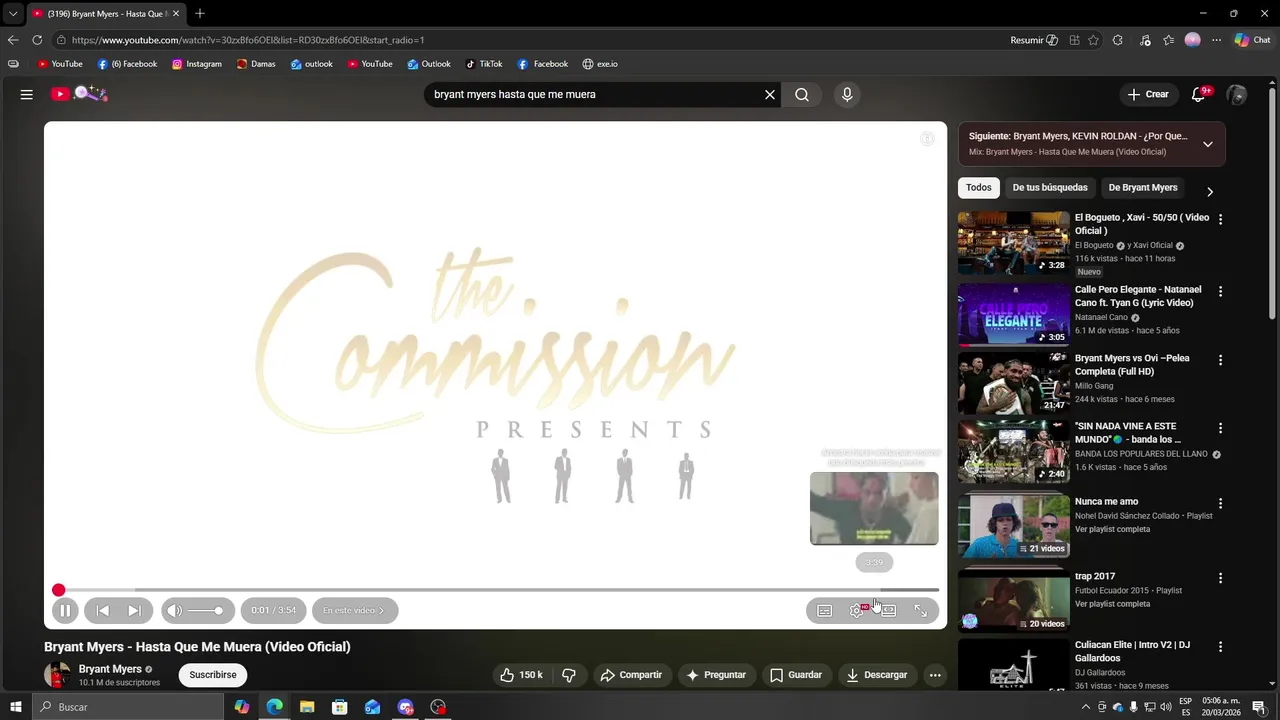Open options for Nunca me amo playlist
1280x720 pixels.
coord(1220,503)
